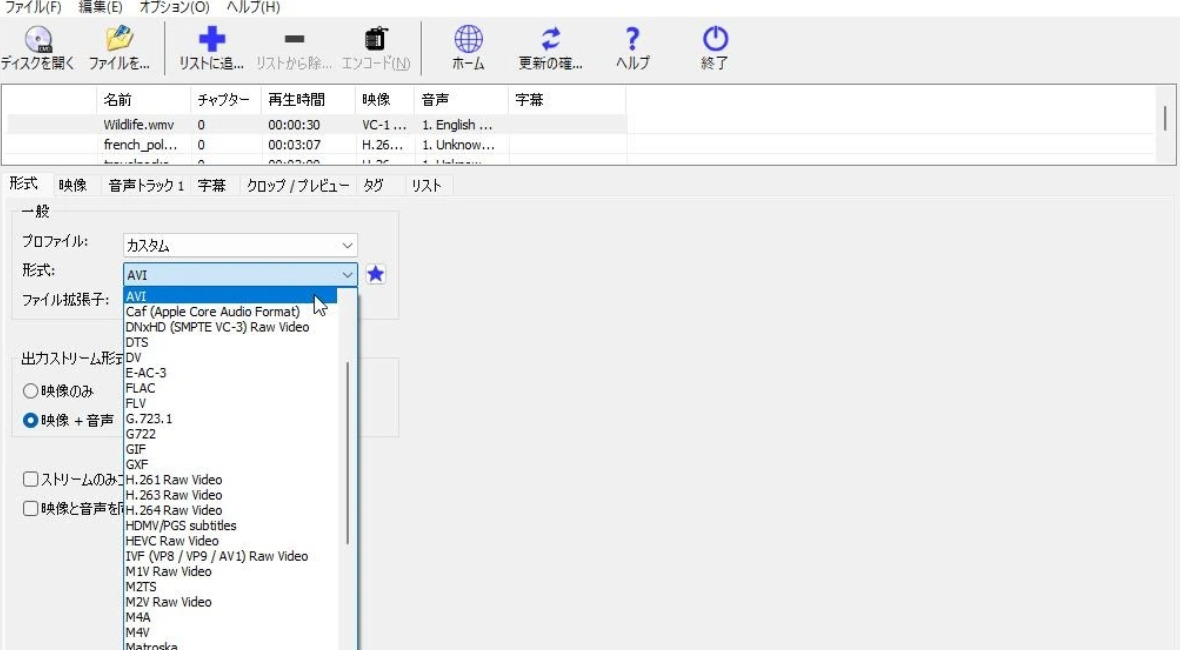Switch to the 映像 tab
The width and height of the screenshot is (1180, 650).
[x=73, y=185]
